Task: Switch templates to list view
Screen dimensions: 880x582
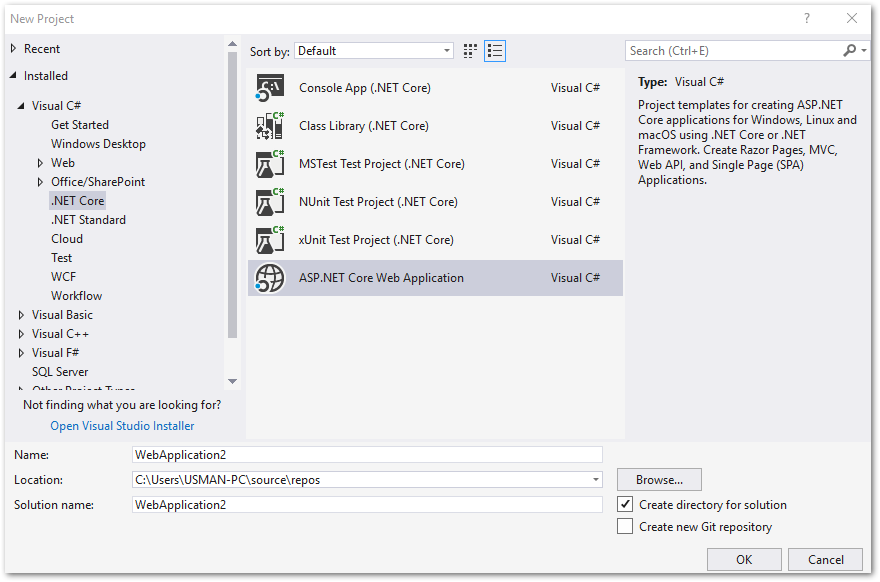Action: [x=494, y=49]
